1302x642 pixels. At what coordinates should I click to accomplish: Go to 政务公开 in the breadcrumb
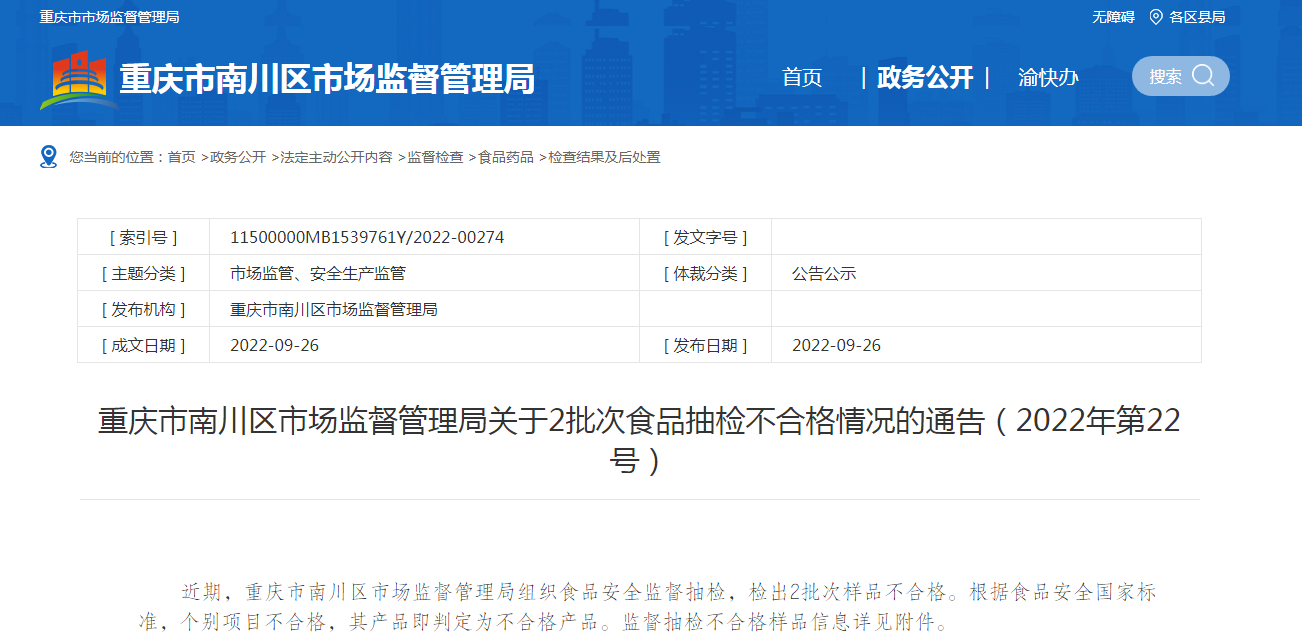pyautogui.click(x=238, y=157)
